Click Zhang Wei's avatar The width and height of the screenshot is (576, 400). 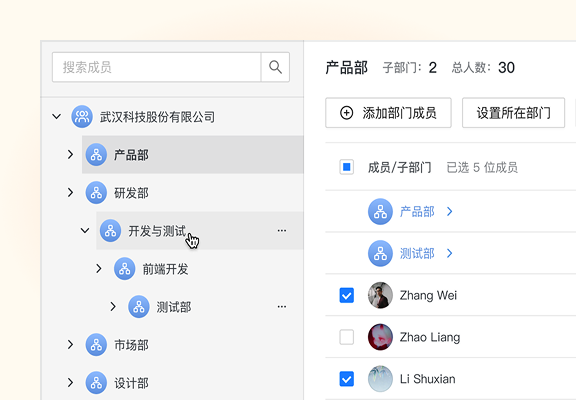pyautogui.click(x=380, y=295)
